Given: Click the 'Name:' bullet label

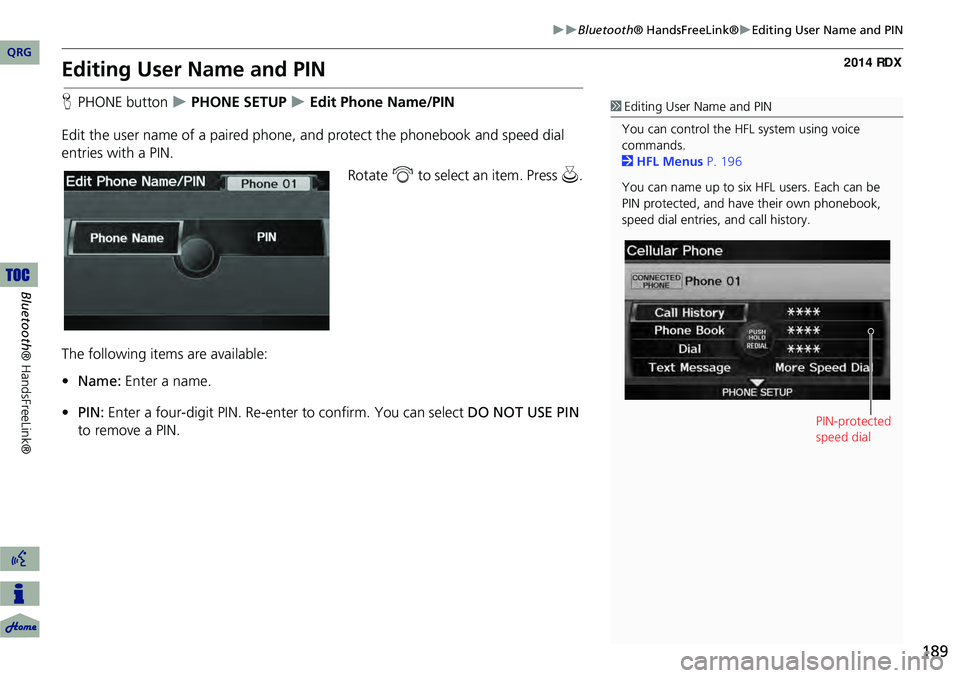Looking at the screenshot, I should coord(99,381).
